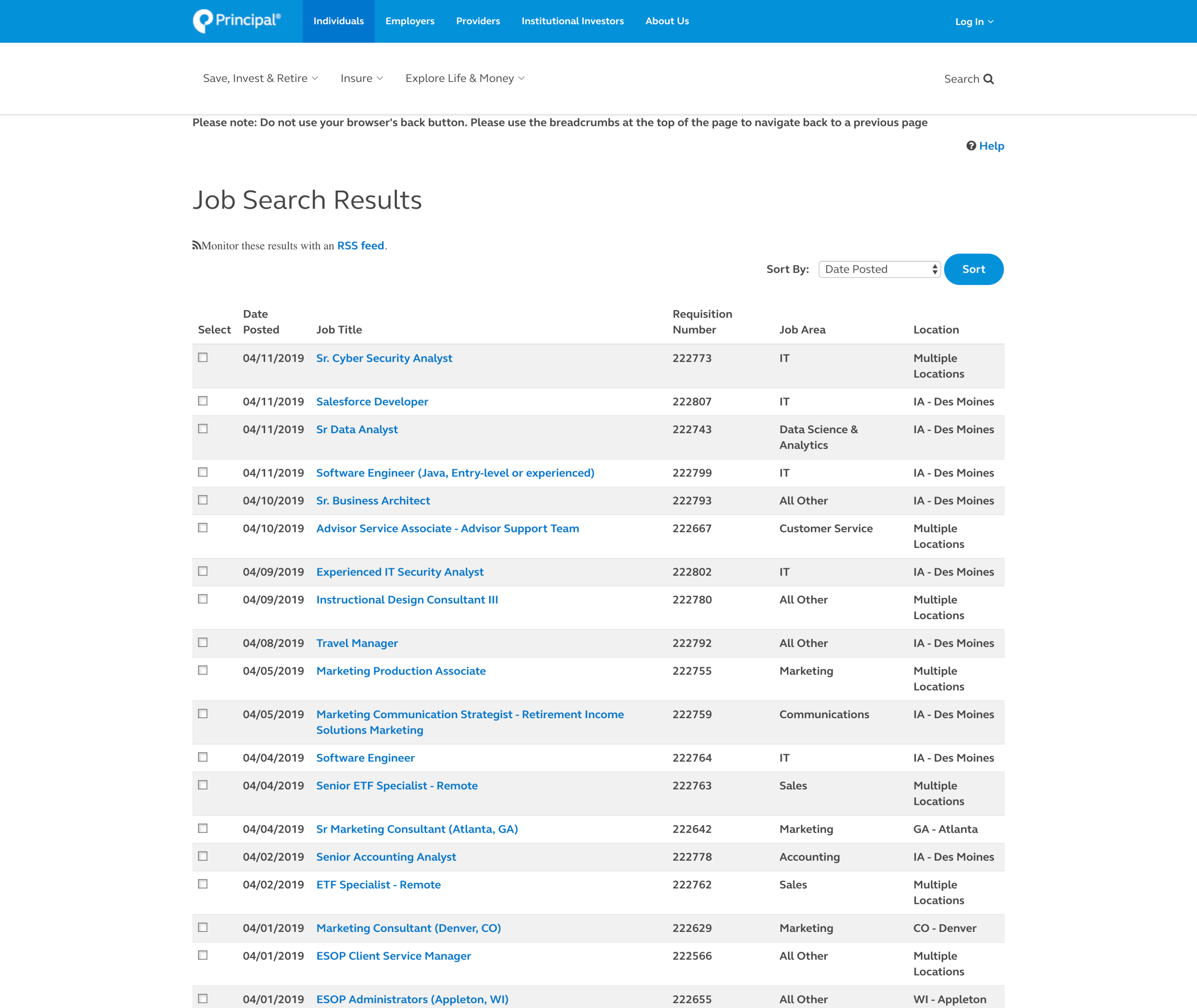Tick the Travel Manager row checkbox
The height and width of the screenshot is (1008, 1197).
click(x=203, y=643)
